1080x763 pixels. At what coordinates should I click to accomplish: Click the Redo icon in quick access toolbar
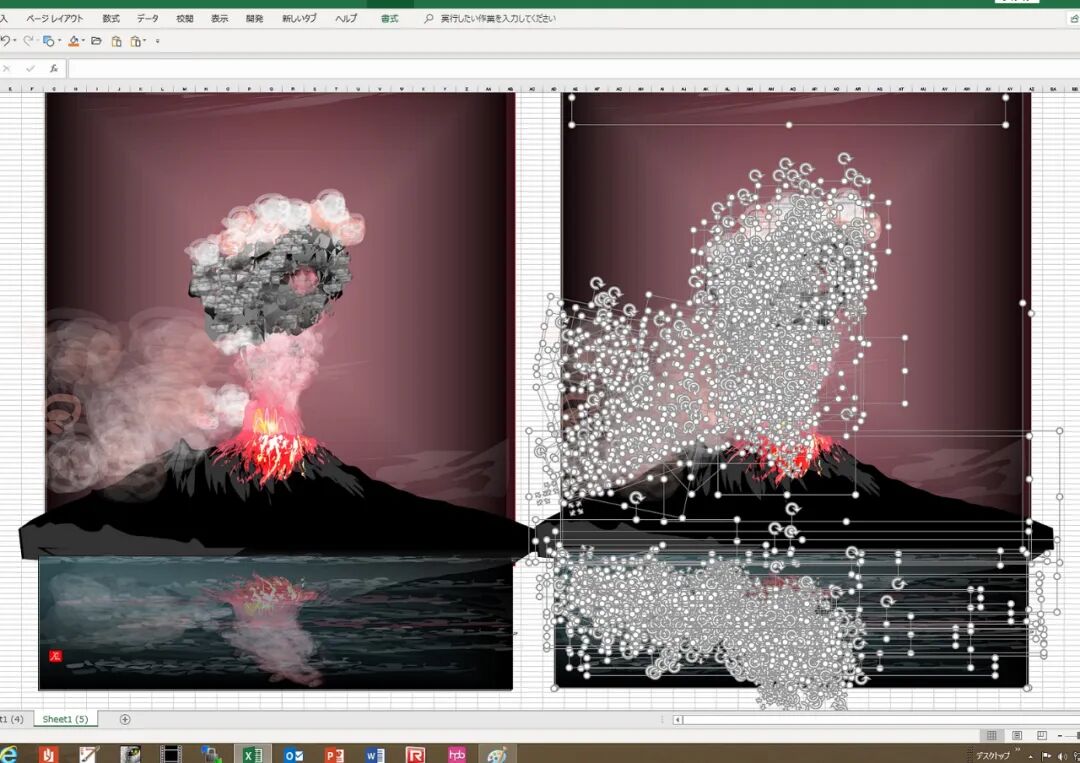(28, 41)
